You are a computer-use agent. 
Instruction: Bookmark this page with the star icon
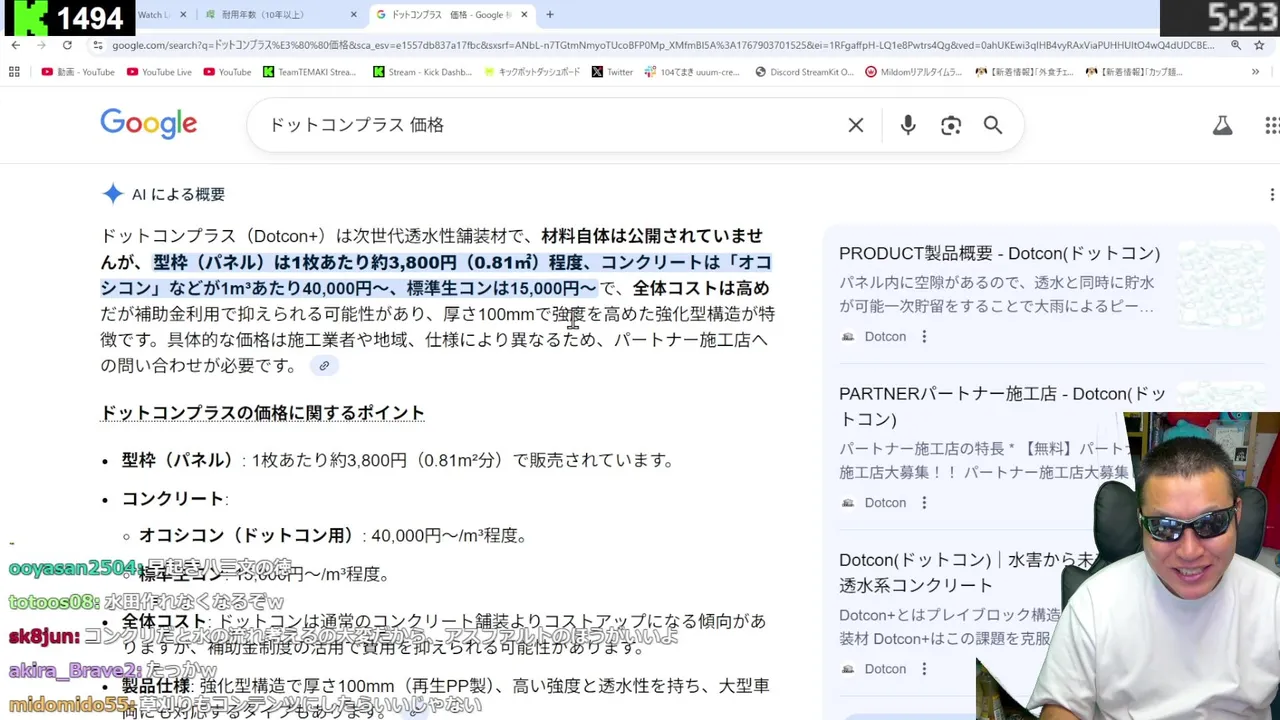click(x=1259, y=45)
